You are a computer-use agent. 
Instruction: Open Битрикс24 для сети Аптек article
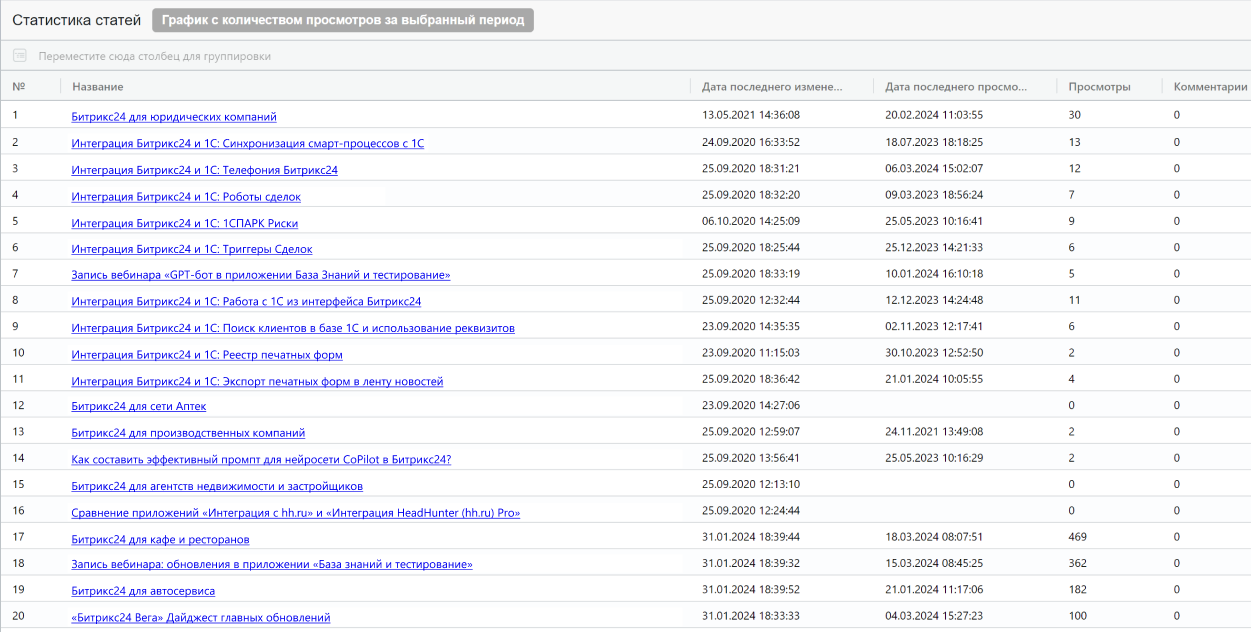coord(138,407)
